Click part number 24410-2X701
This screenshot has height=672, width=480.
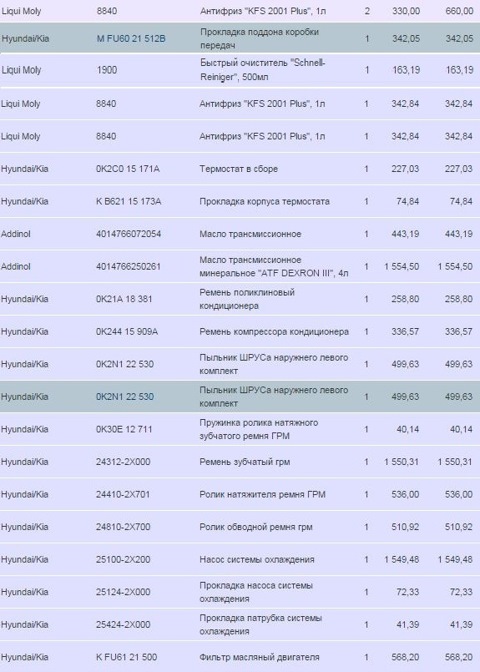[x=123, y=495]
